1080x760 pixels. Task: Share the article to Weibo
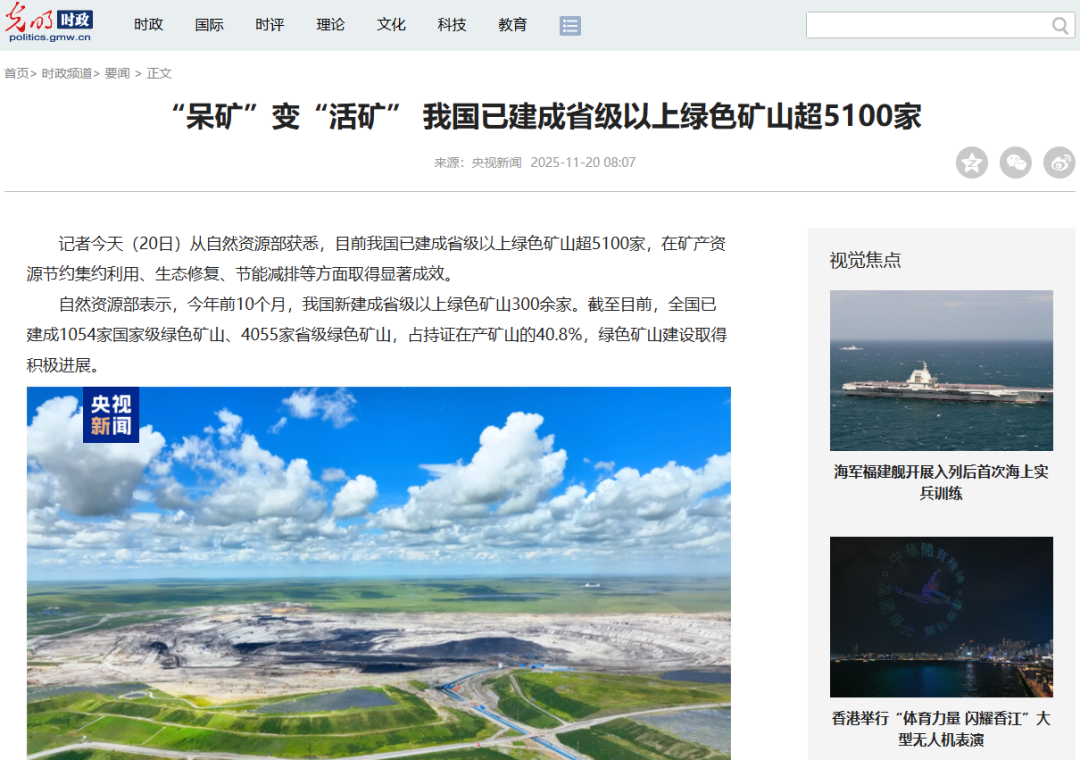pyautogui.click(x=1061, y=162)
